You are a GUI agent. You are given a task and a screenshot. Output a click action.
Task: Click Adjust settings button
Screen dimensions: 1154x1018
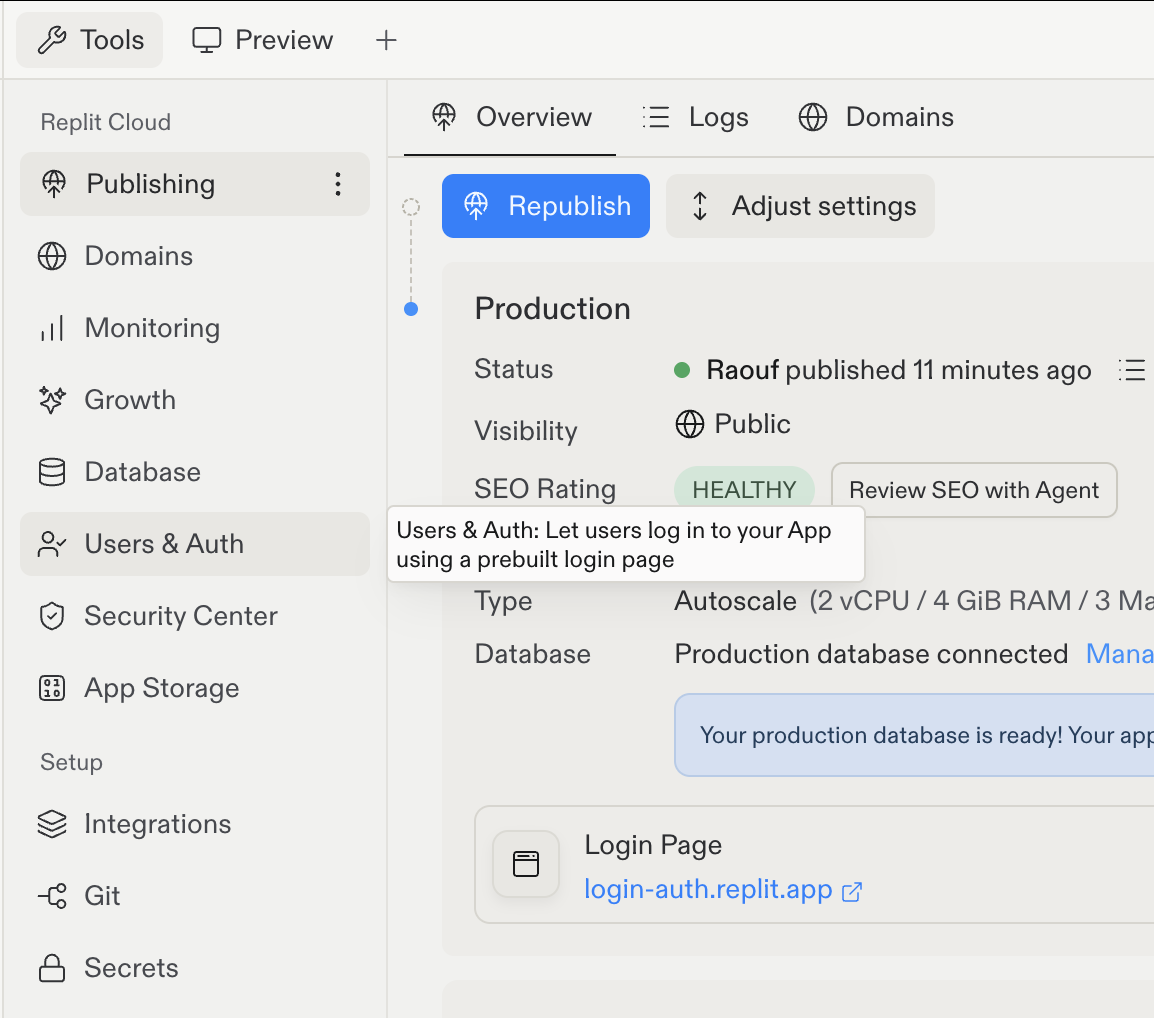point(800,206)
